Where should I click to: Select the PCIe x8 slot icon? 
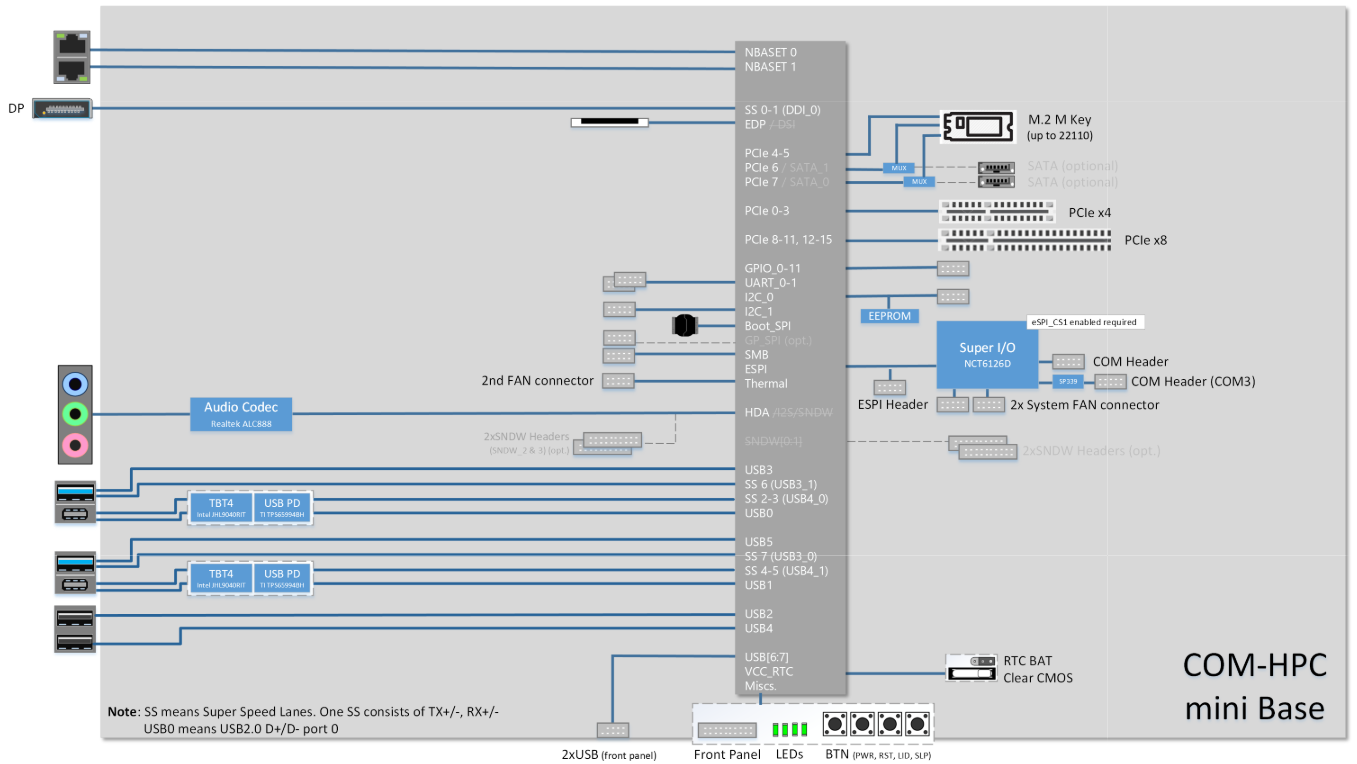pyautogui.click(x=1027, y=240)
